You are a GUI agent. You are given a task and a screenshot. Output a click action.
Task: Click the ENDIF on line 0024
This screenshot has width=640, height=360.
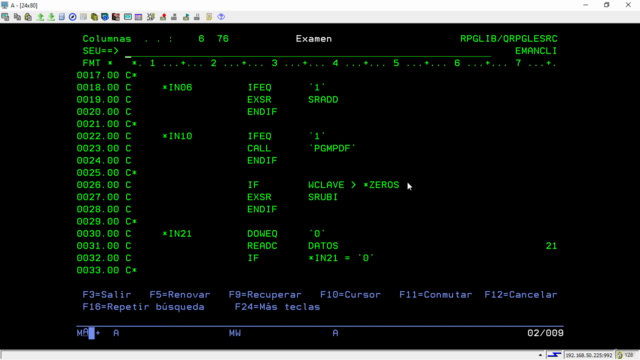[x=262, y=161]
